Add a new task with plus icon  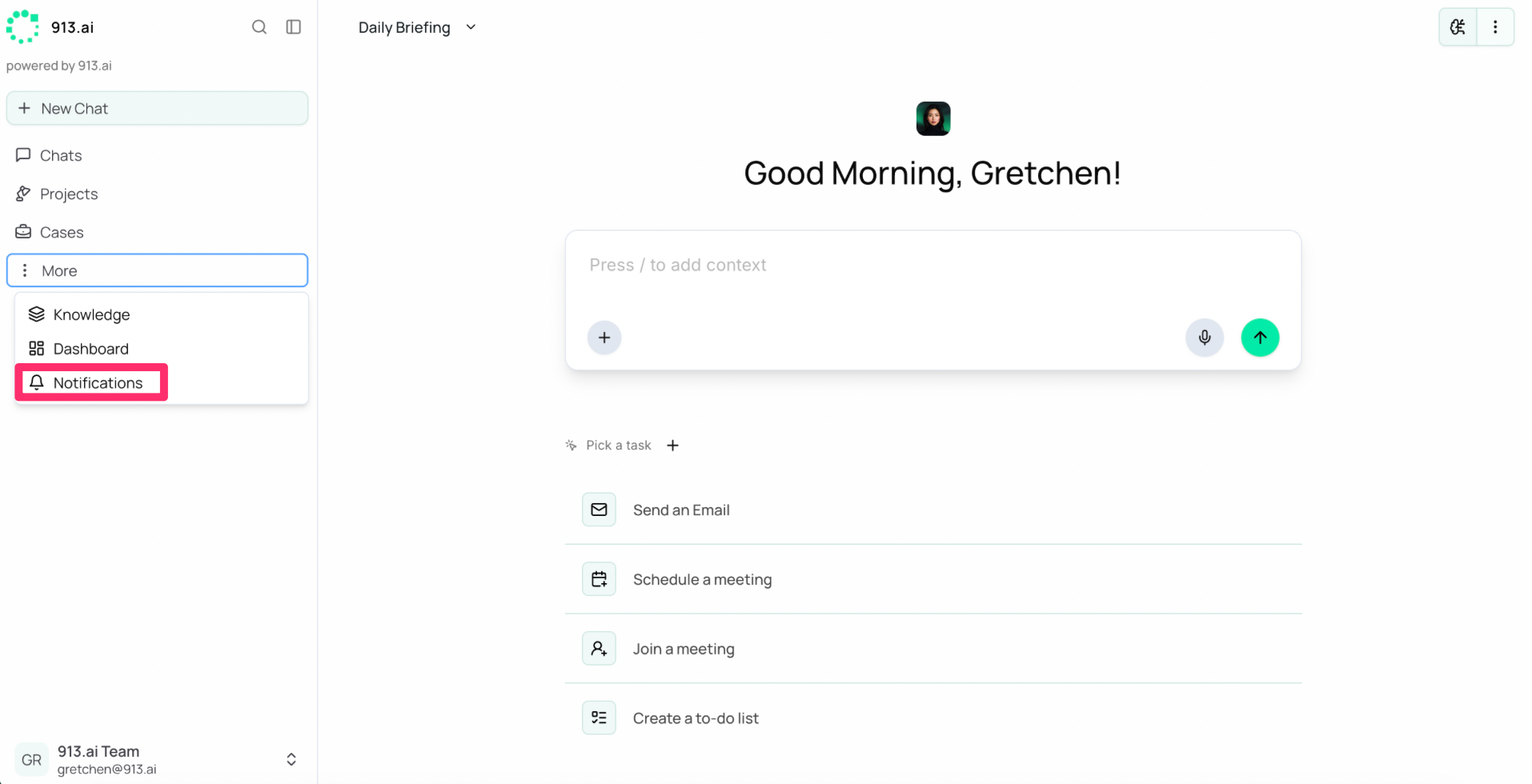[x=672, y=446]
